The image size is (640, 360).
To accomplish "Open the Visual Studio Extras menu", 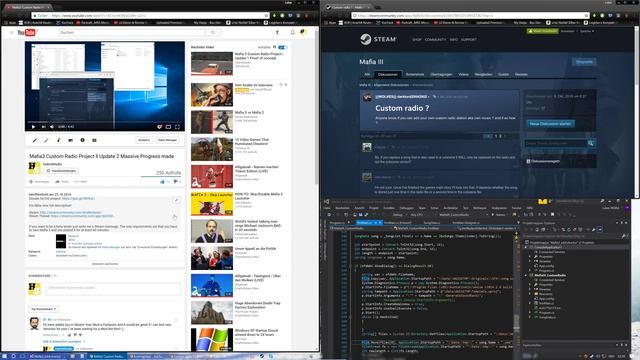I will 434,208.
